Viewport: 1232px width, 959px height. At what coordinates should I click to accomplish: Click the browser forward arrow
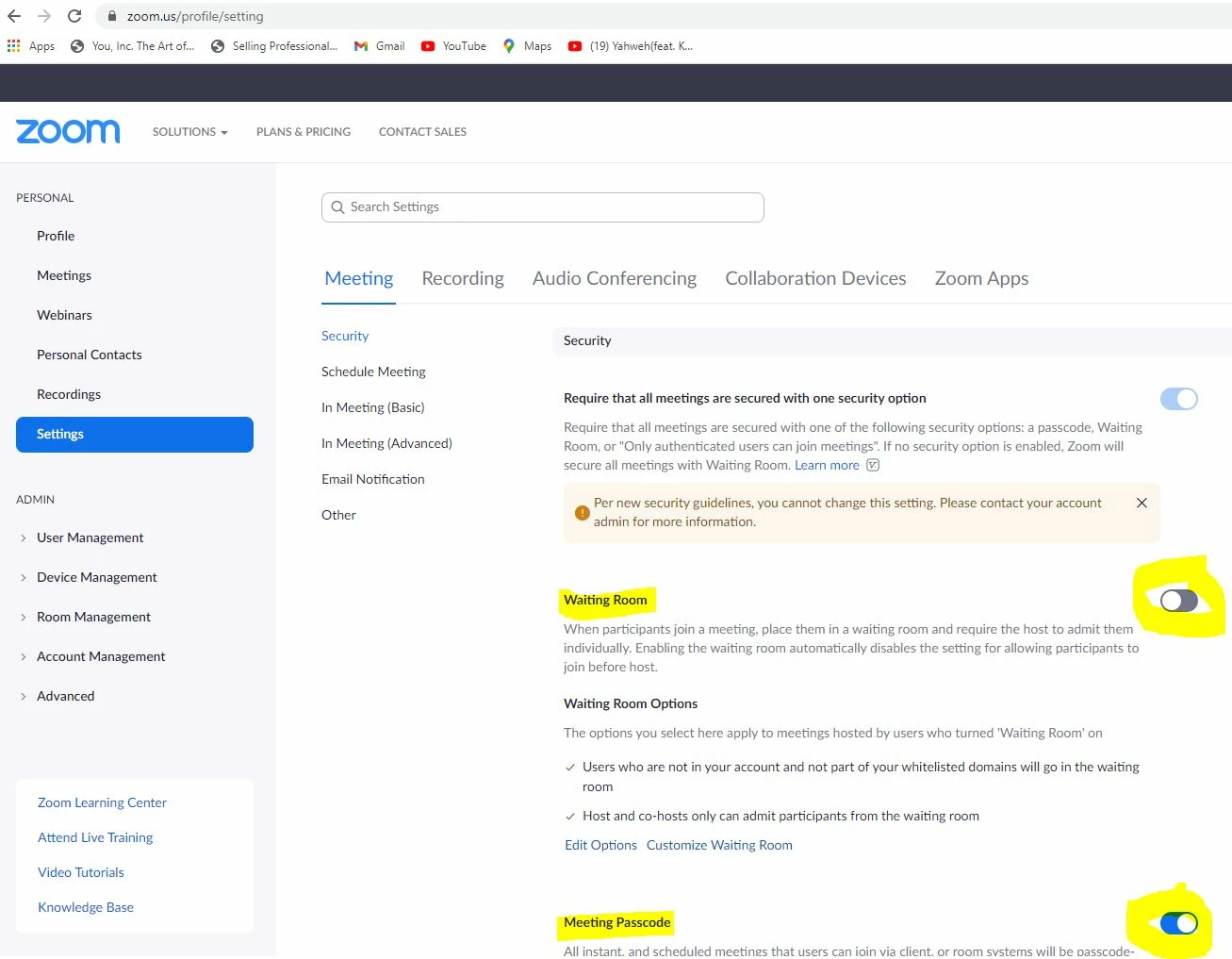44,16
